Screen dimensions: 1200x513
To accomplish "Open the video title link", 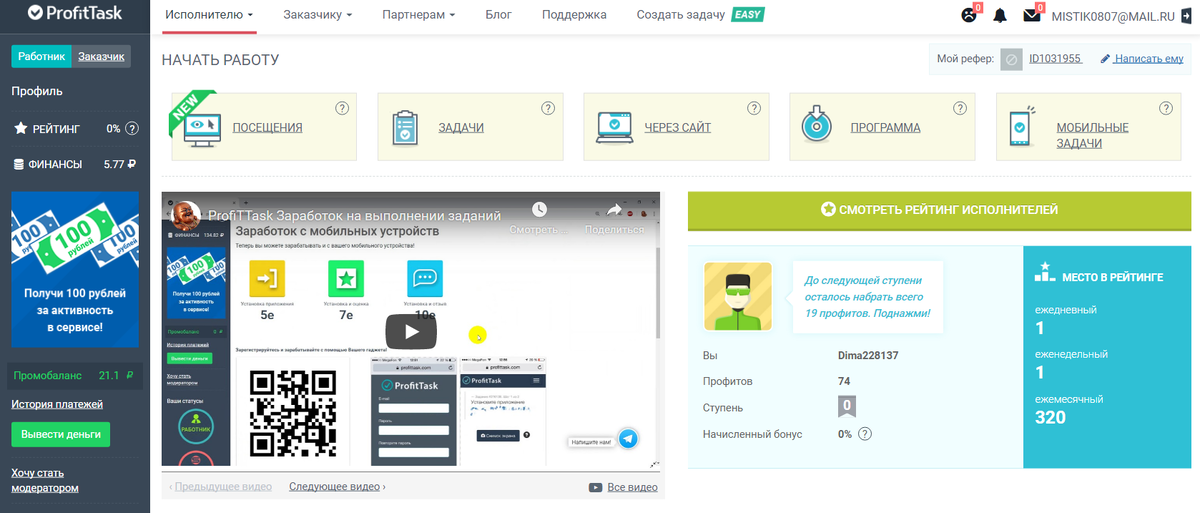I will (x=354, y=214).
